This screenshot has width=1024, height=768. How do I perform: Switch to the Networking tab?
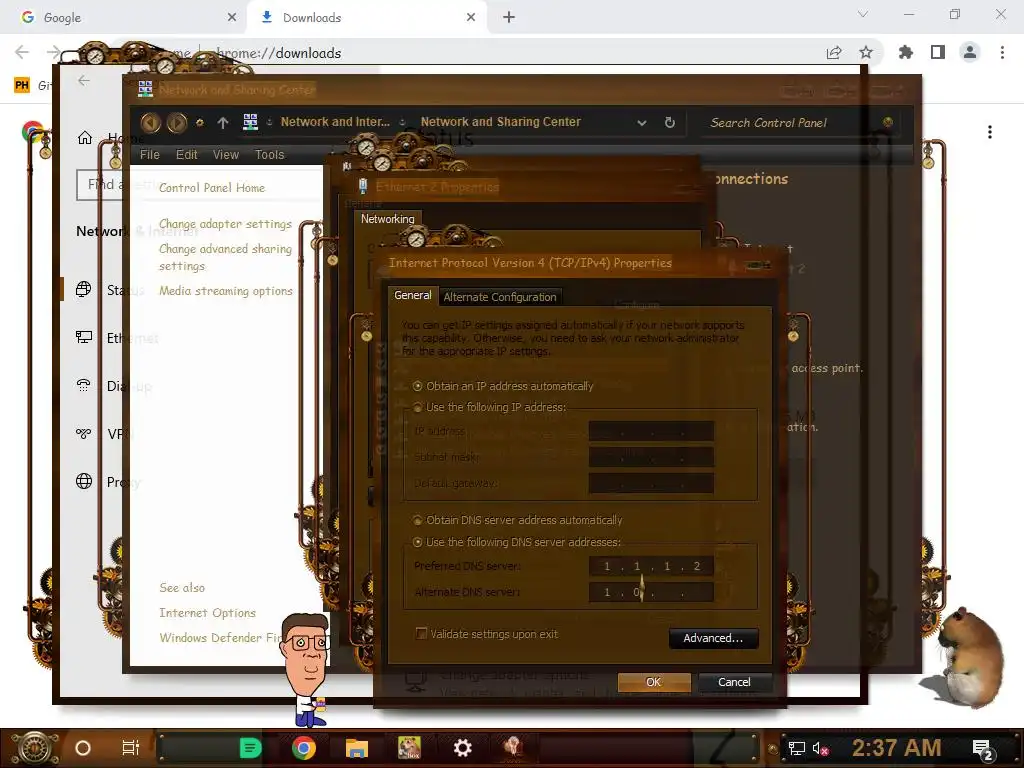pos(388,219)
